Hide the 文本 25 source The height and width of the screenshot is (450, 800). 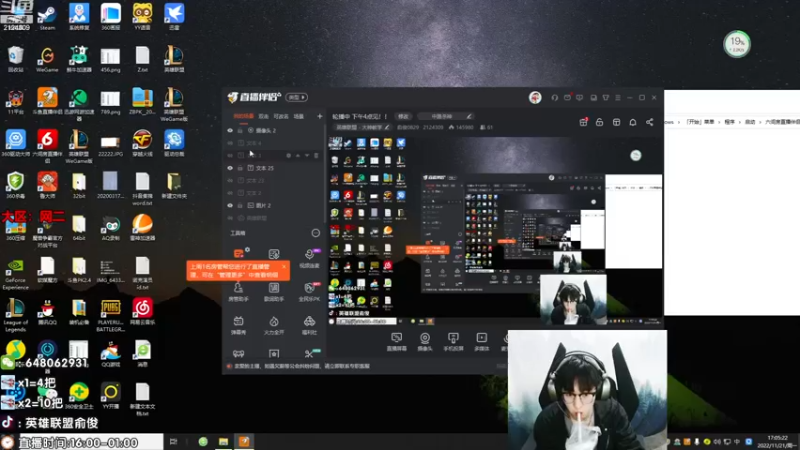click(230, 168)
